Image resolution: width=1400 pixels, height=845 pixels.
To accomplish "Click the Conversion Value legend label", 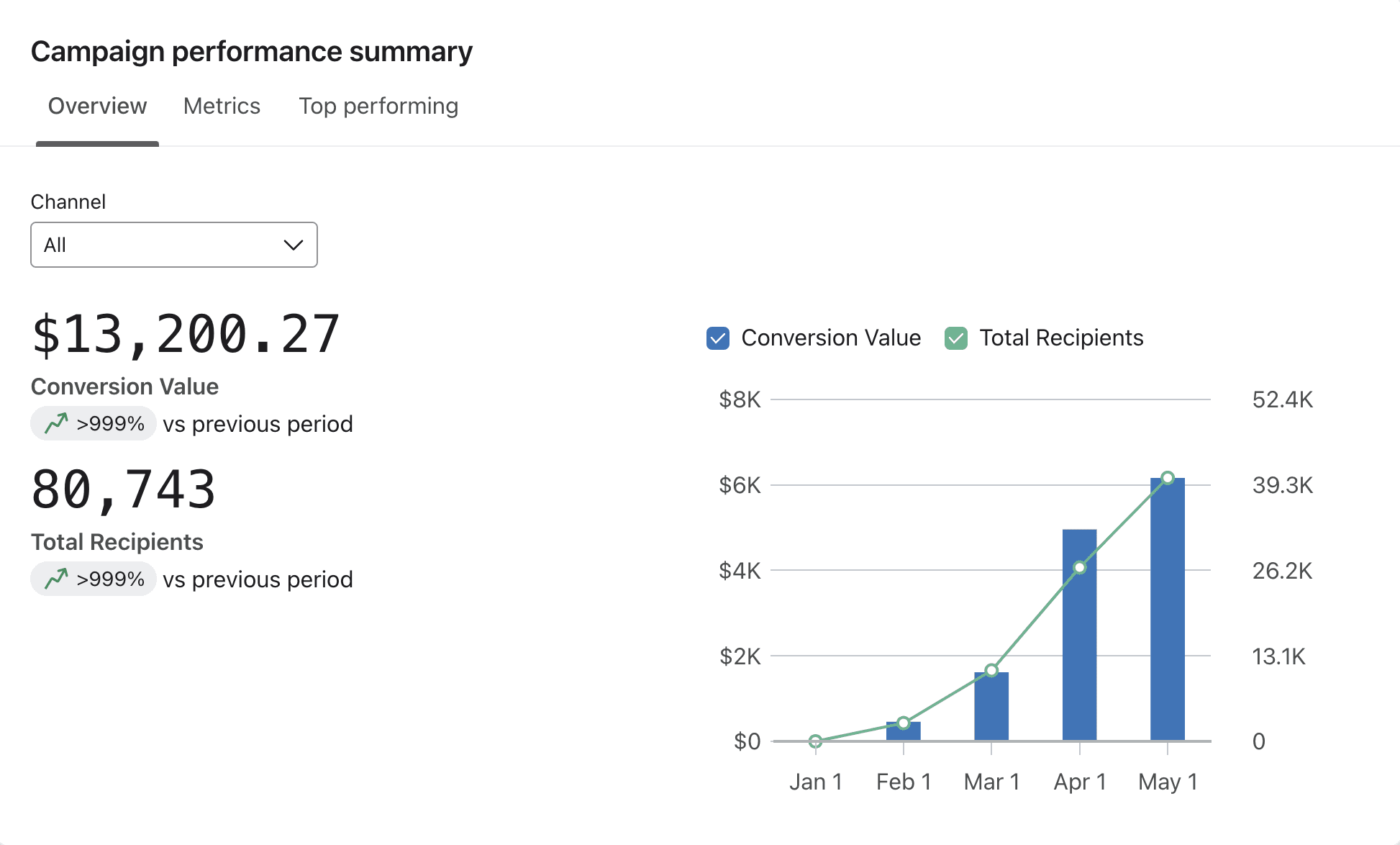I will [830, 338].
